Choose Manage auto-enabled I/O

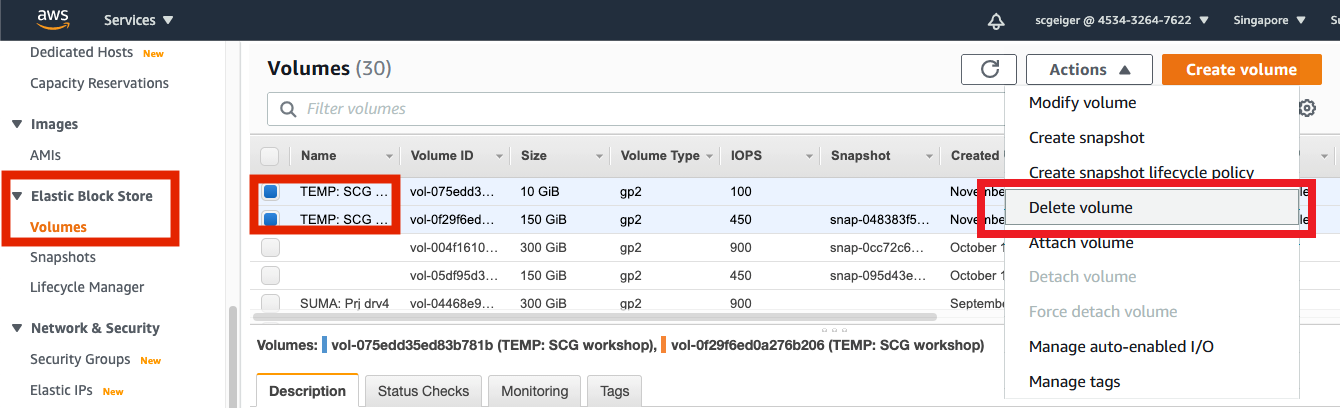click(1121, 346)
